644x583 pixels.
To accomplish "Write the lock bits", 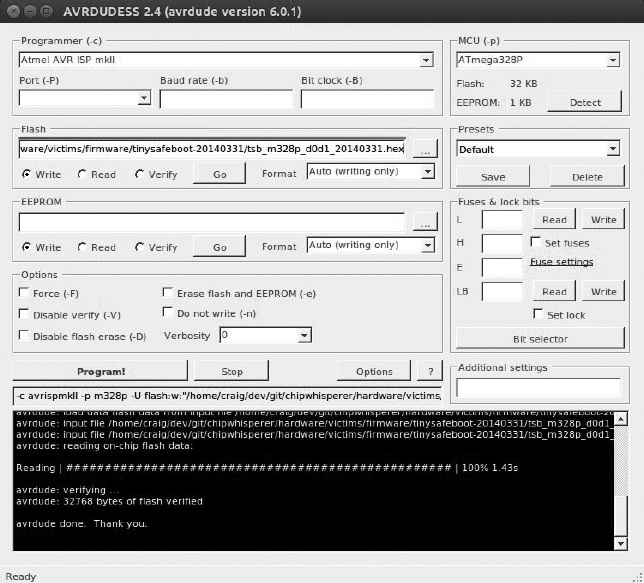I will tap(603, 291).
